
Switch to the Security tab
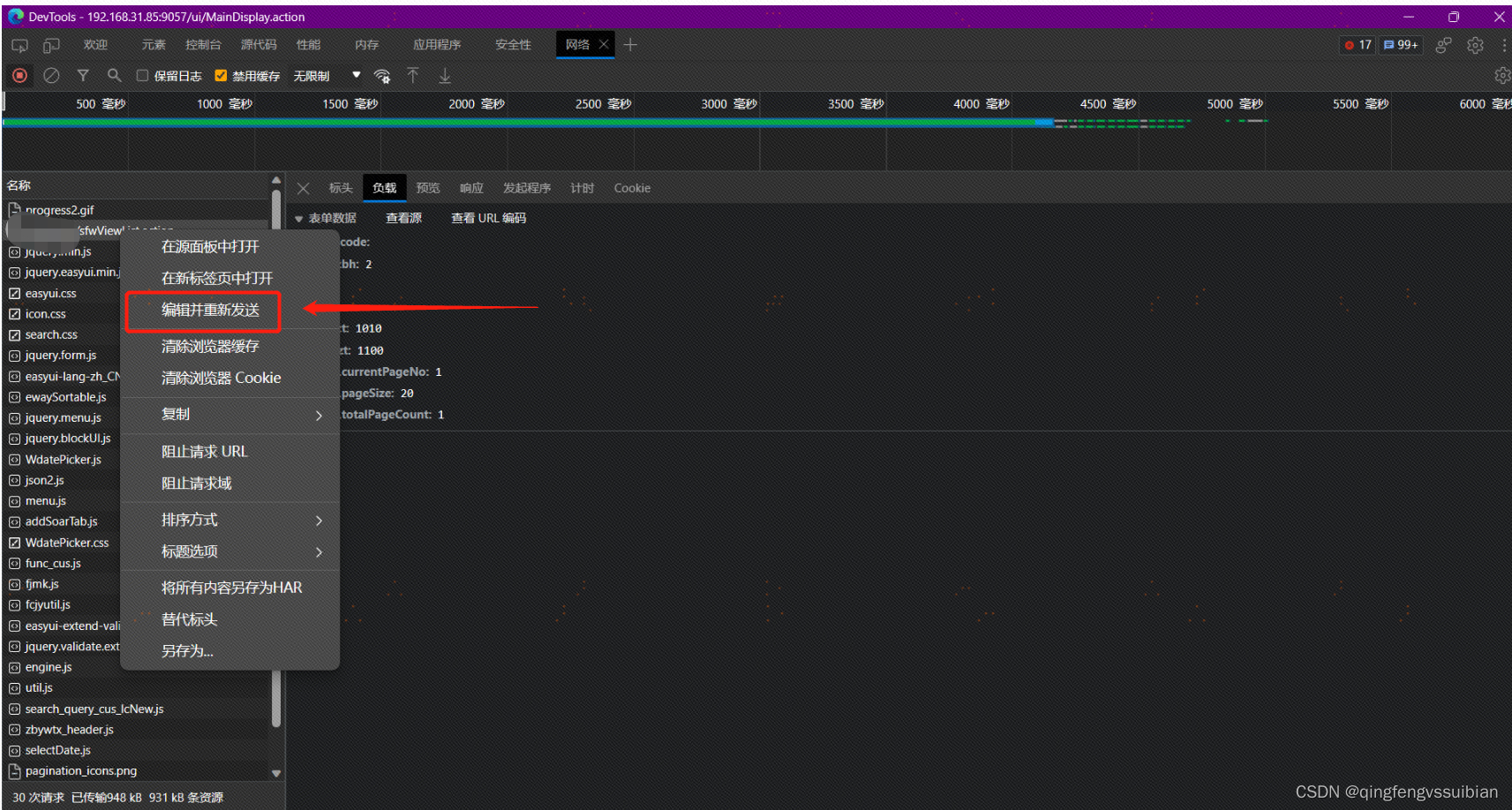pyautogui.click(x=513, y=45)
